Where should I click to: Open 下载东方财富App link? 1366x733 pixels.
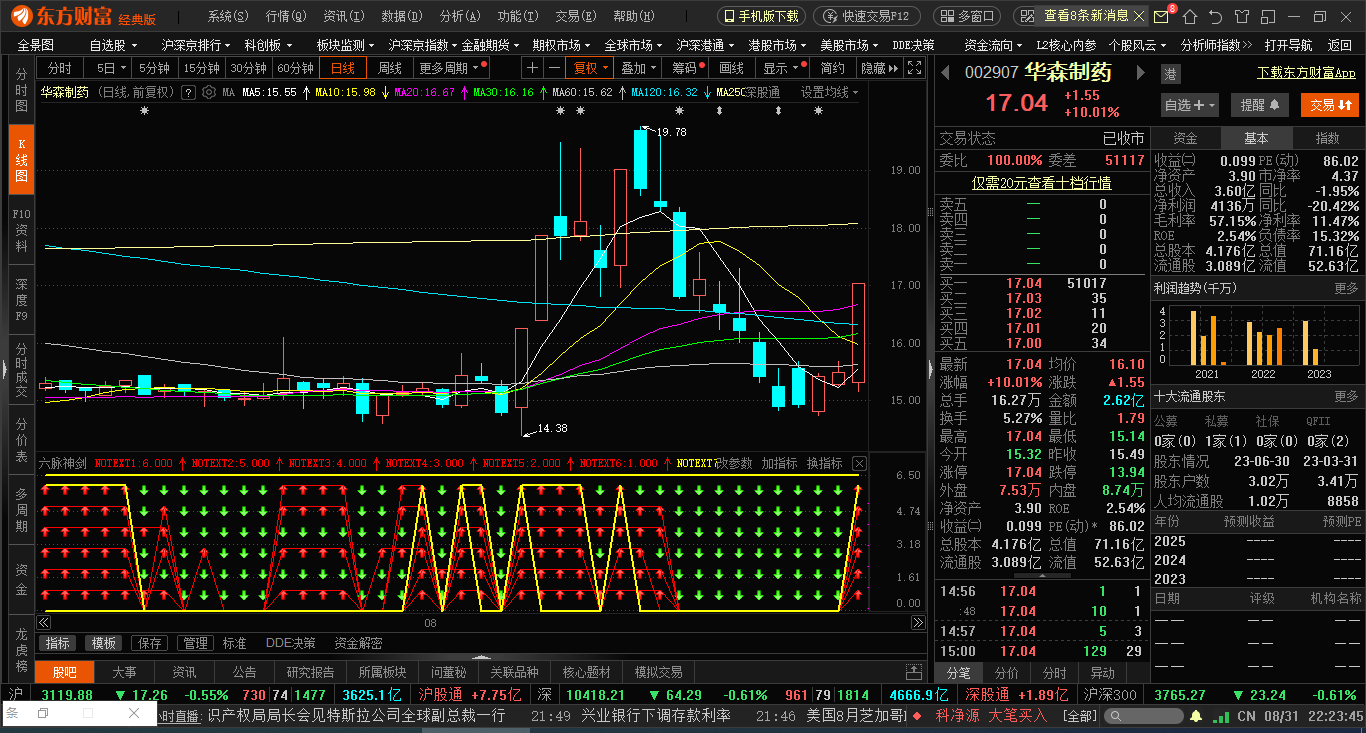coord(1306,73)
